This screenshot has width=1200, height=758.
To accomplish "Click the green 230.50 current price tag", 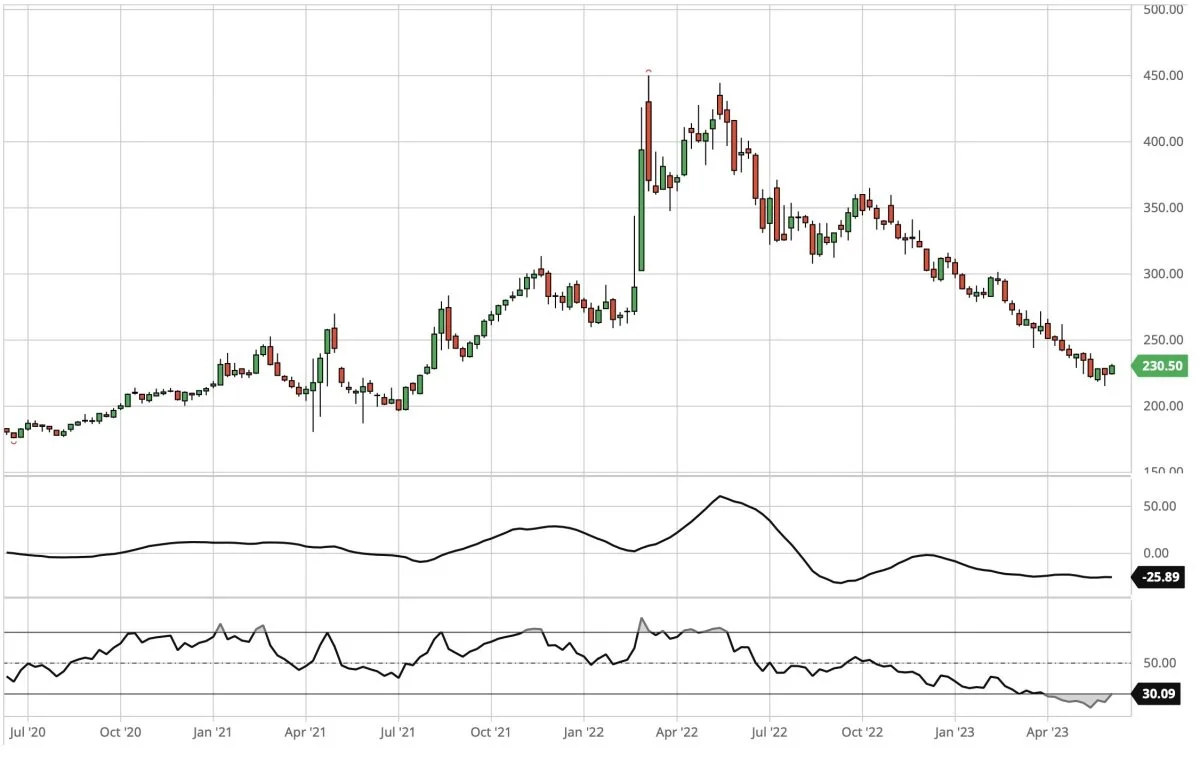I will point(1159,367).
